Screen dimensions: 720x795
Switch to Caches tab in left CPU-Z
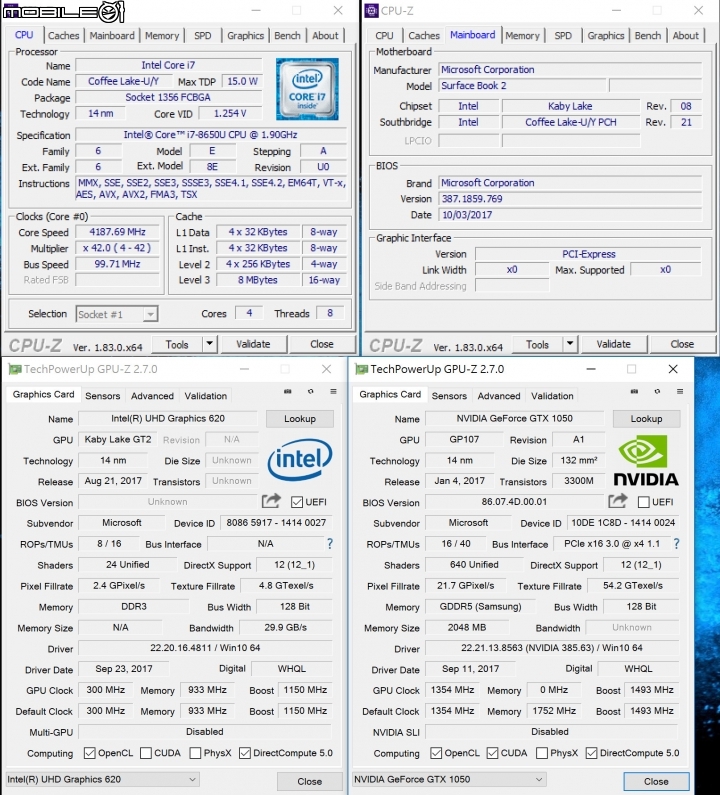coord(63,35)
